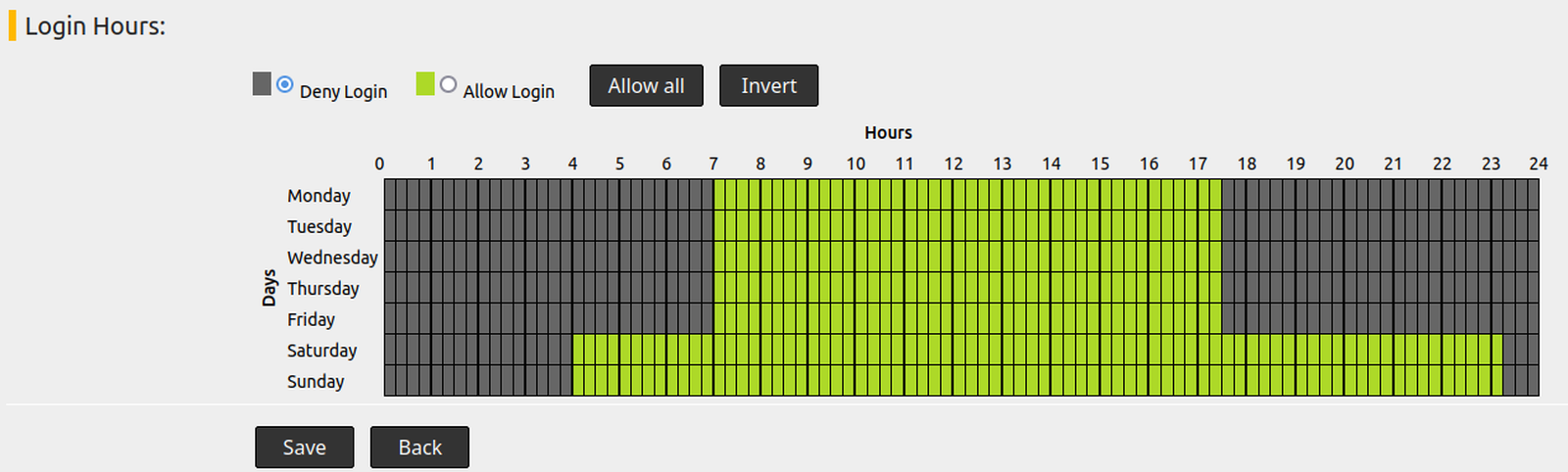1568x472 pixels.
Task: Select the Deny Login radio button
Action: click(x=284, y=85)
